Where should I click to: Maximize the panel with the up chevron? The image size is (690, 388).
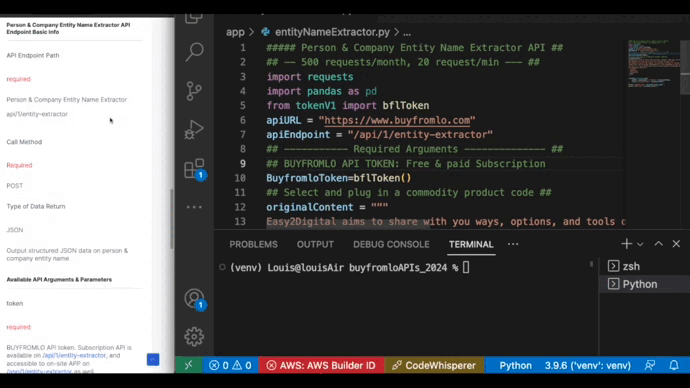coord(658,244)
